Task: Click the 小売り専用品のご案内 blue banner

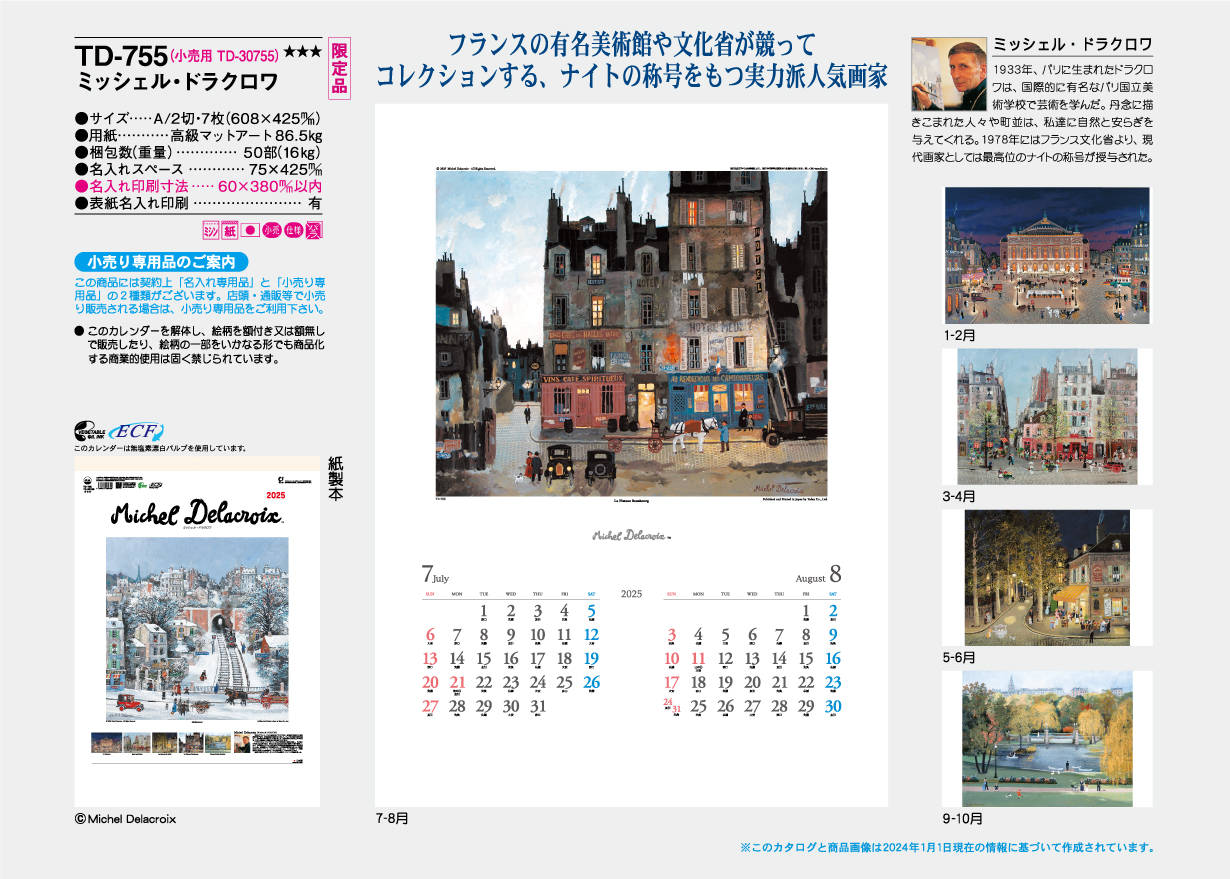Action: pos(161,261)
